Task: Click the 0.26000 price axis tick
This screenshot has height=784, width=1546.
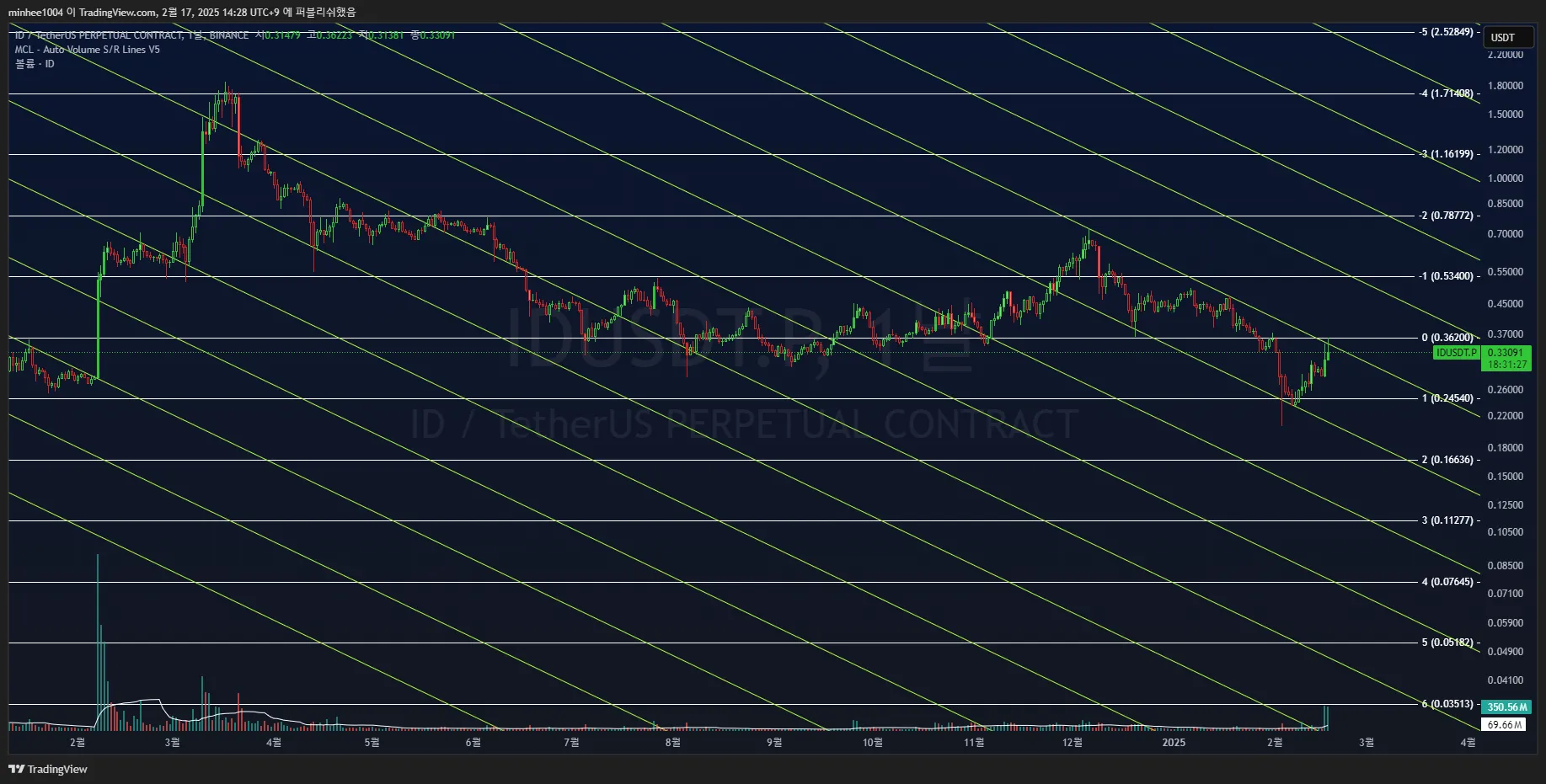Action: (x=1506, y=390)
